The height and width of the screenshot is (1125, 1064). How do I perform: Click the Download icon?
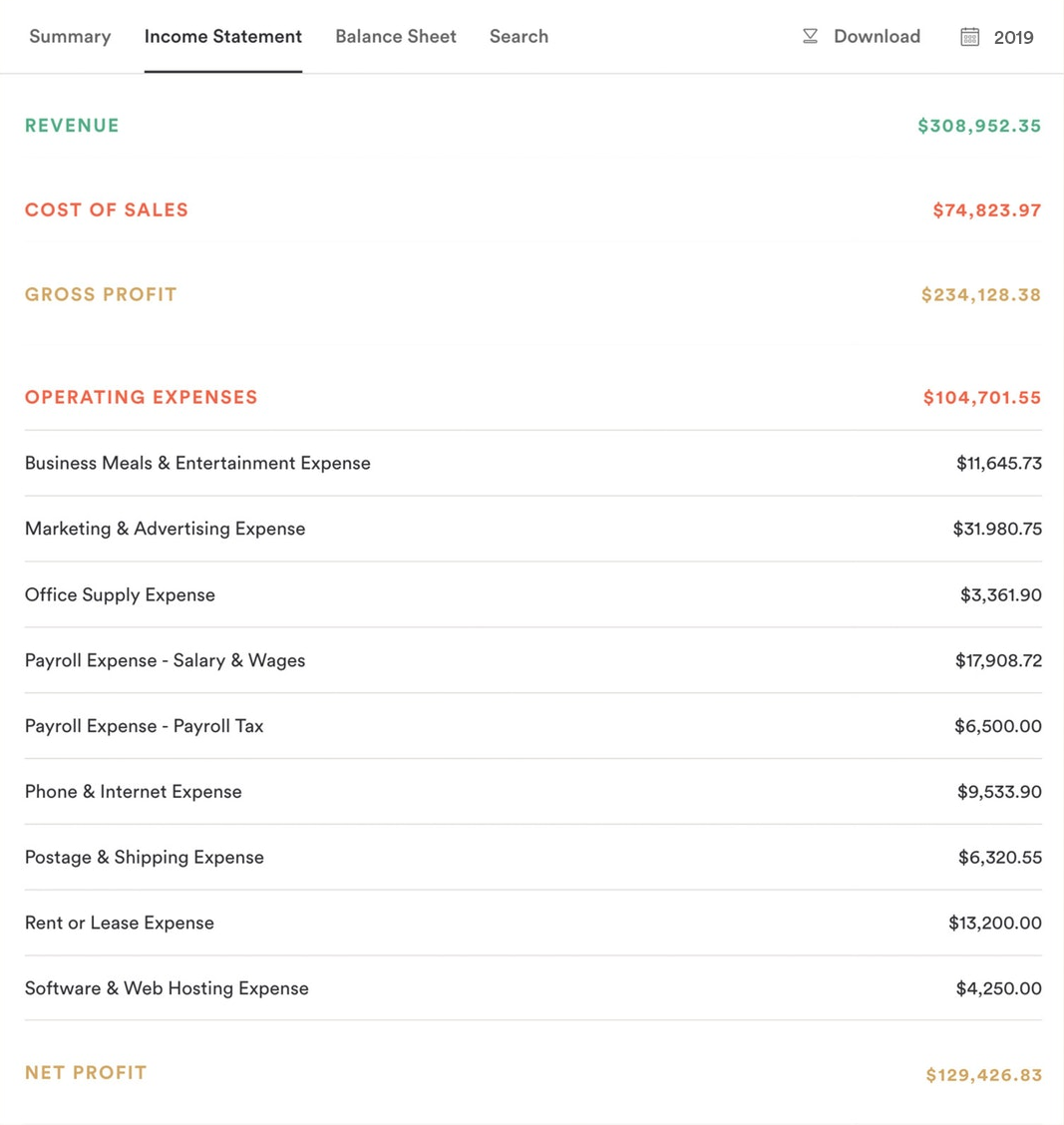click(x=808, y=36)
